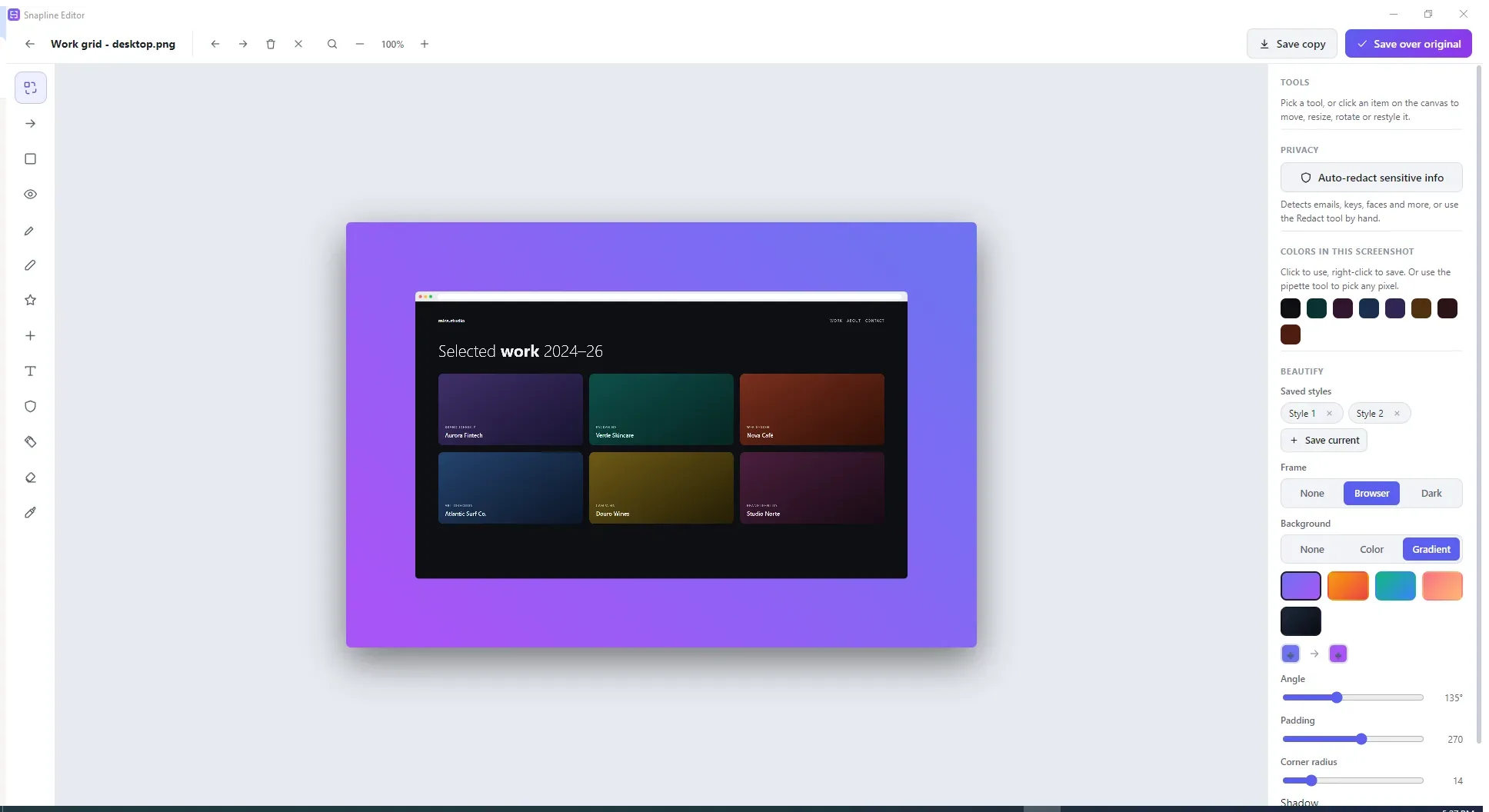The height and width of the screenshot is (812, 1489).
Task: Select the eye-shaped tool in left toolbar
Action: coord(31,194)
